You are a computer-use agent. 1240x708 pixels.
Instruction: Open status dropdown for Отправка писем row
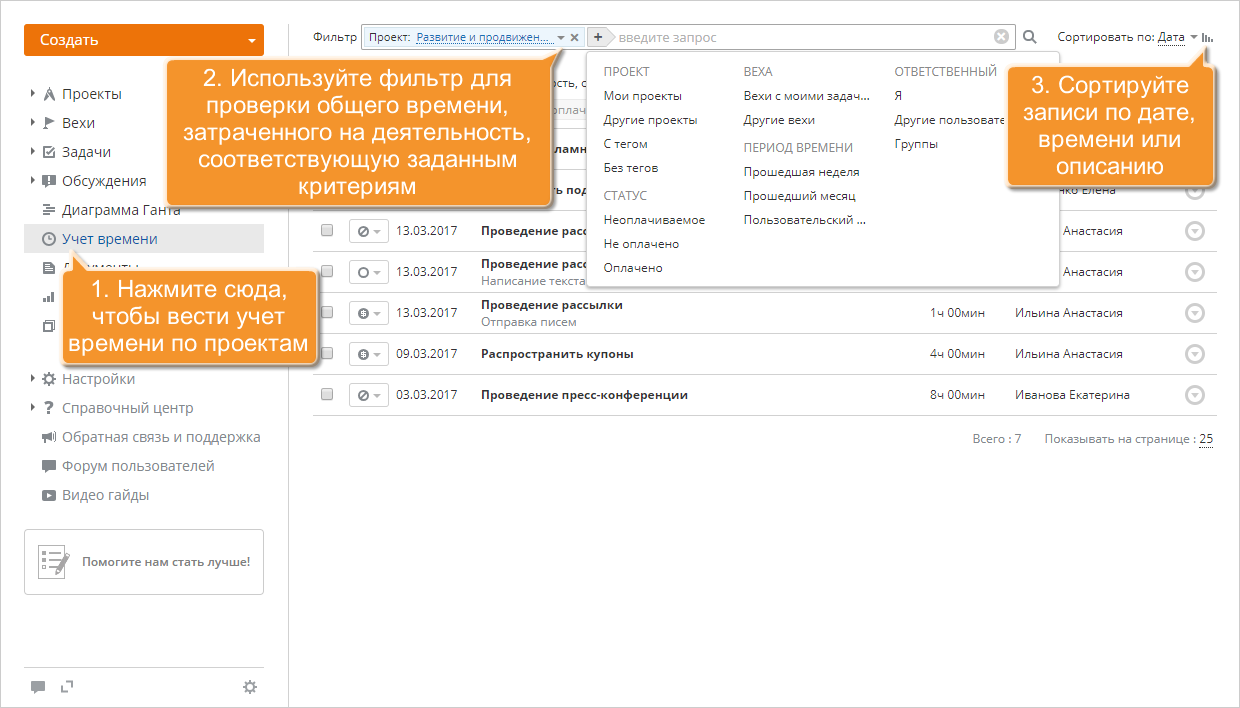(x=368, y=313)
